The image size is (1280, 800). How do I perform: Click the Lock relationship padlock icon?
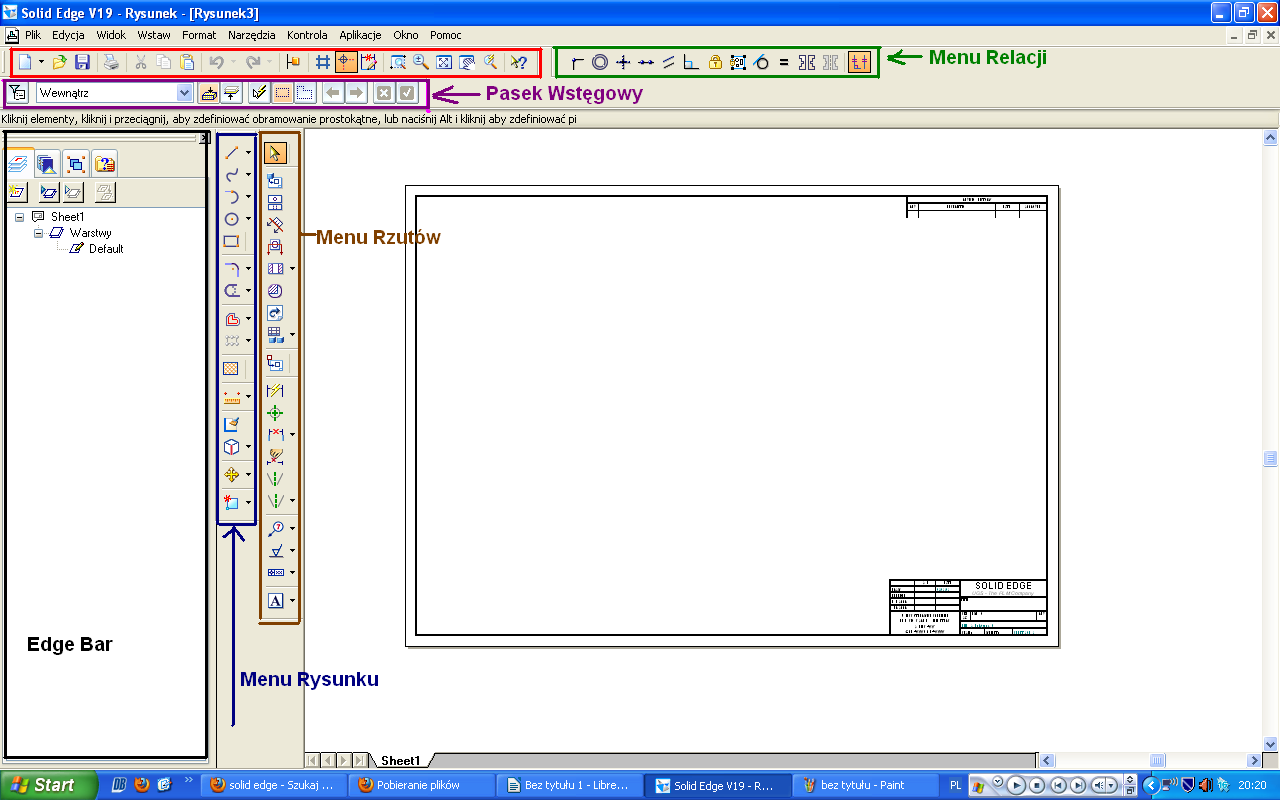(x=715, y=62)
